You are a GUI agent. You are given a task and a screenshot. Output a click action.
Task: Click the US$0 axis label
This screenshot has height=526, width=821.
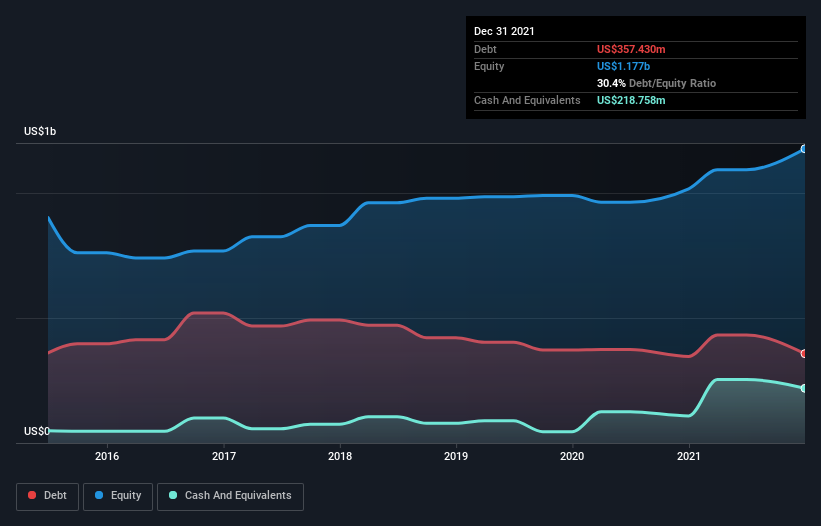(37, 431)
